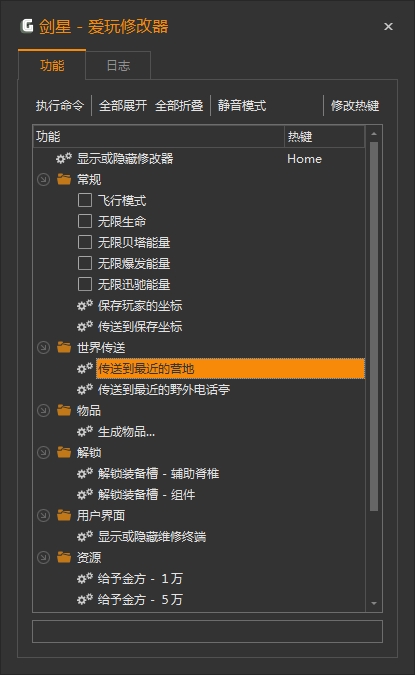Collapse the 资源 group arrow

43,557
